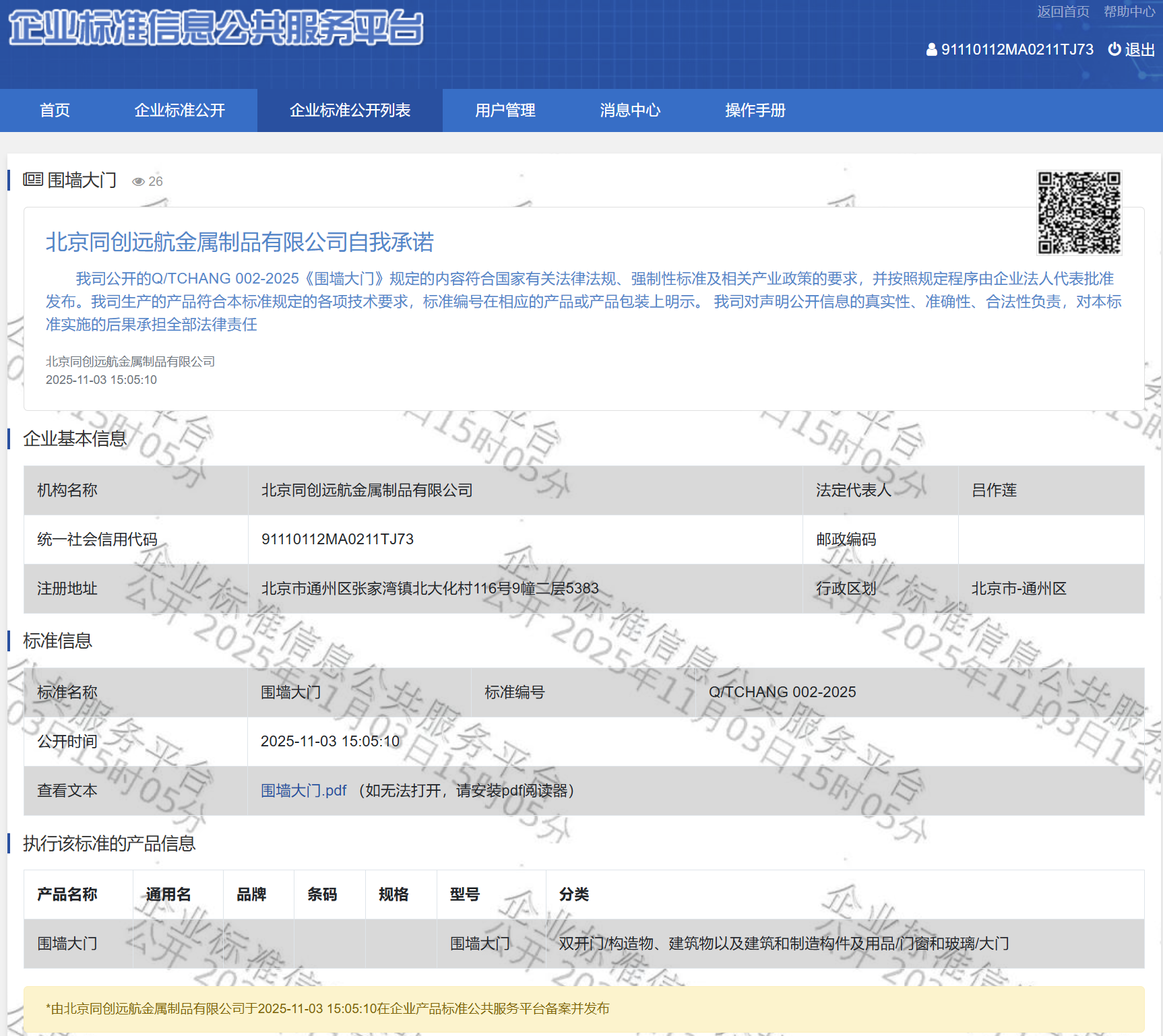The height and width of the screenshot is (1036, 1163).
Task: Open the 用户管理 menu
Action: pos(505,110)
